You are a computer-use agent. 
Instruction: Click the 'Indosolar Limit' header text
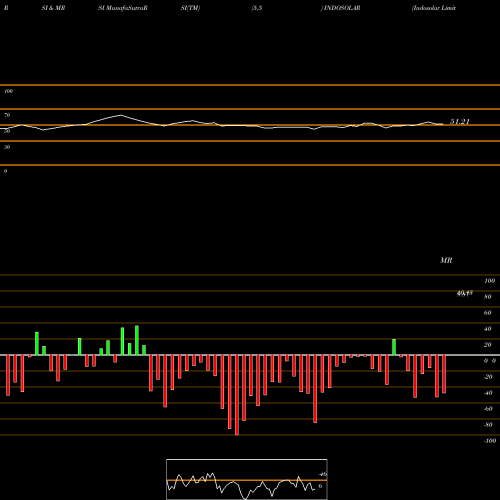pyautogui.click(x=434, y=8)
